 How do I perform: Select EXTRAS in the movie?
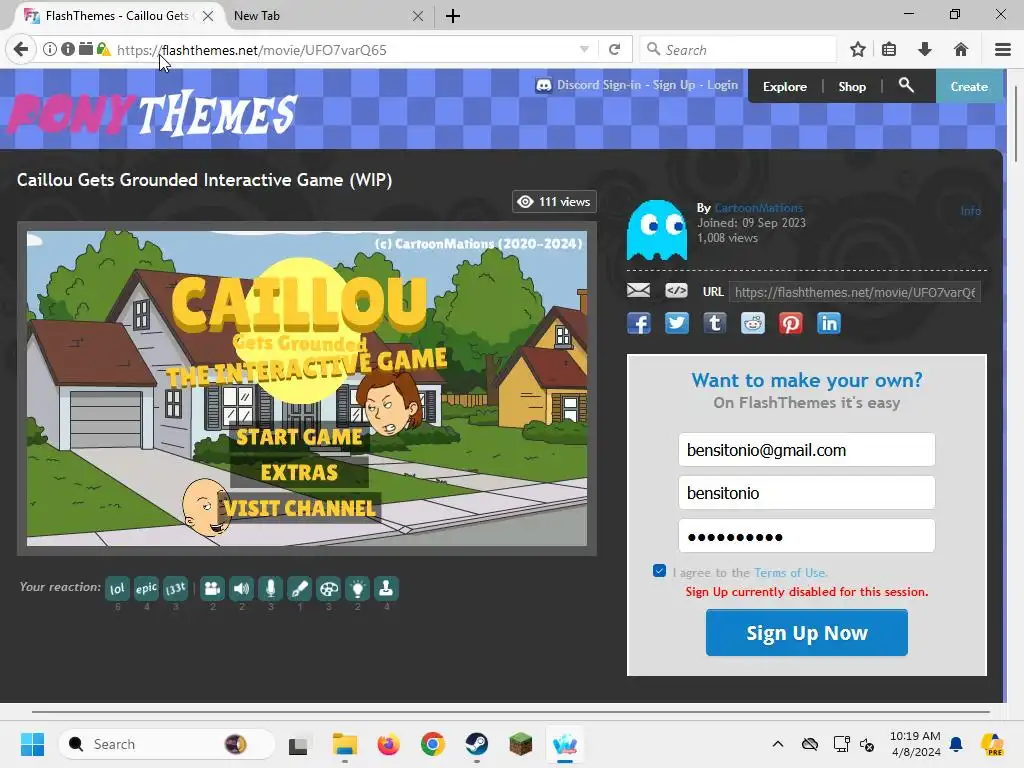[x=299, y=472]
